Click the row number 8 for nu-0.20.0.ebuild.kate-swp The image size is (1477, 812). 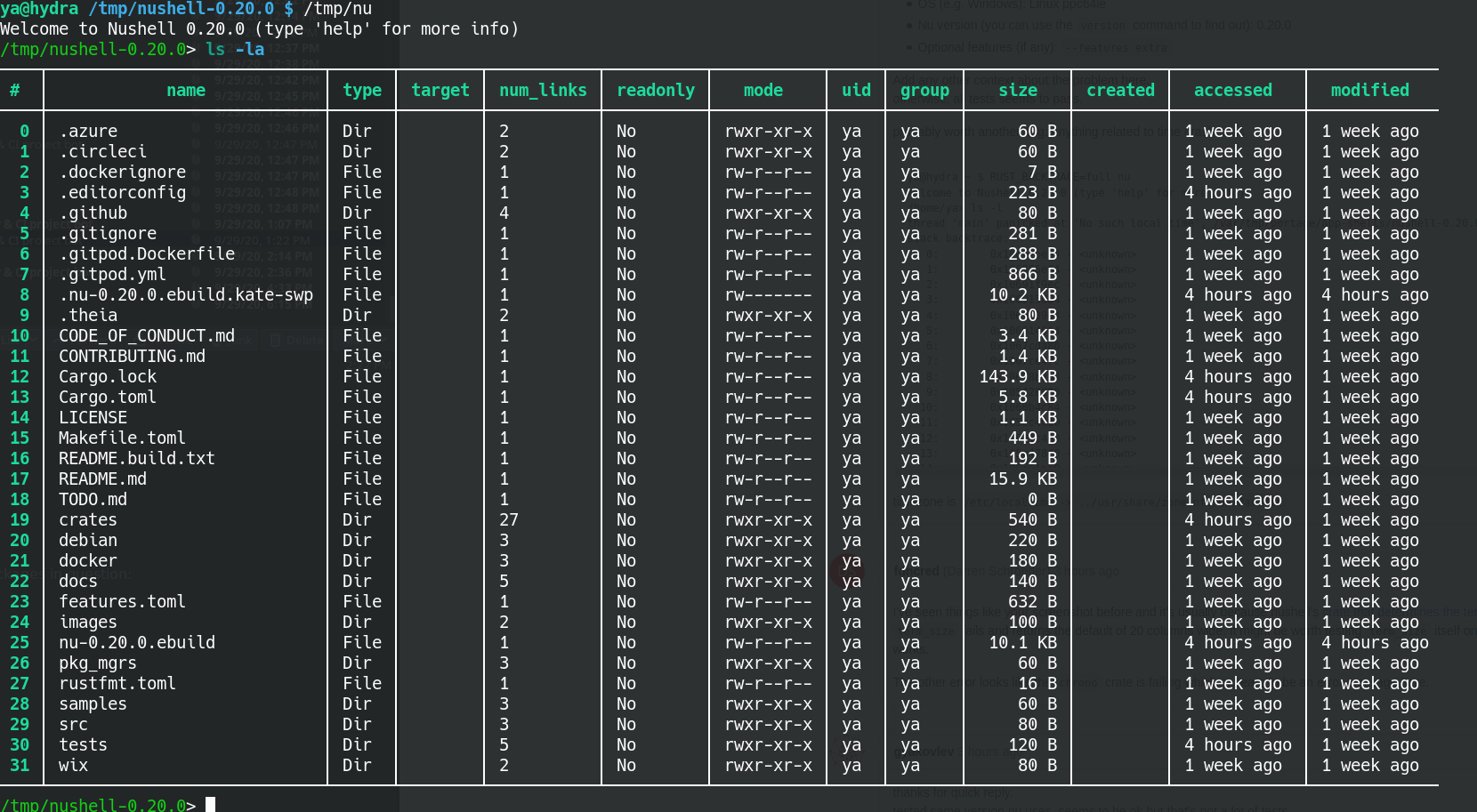coord(25,294)
